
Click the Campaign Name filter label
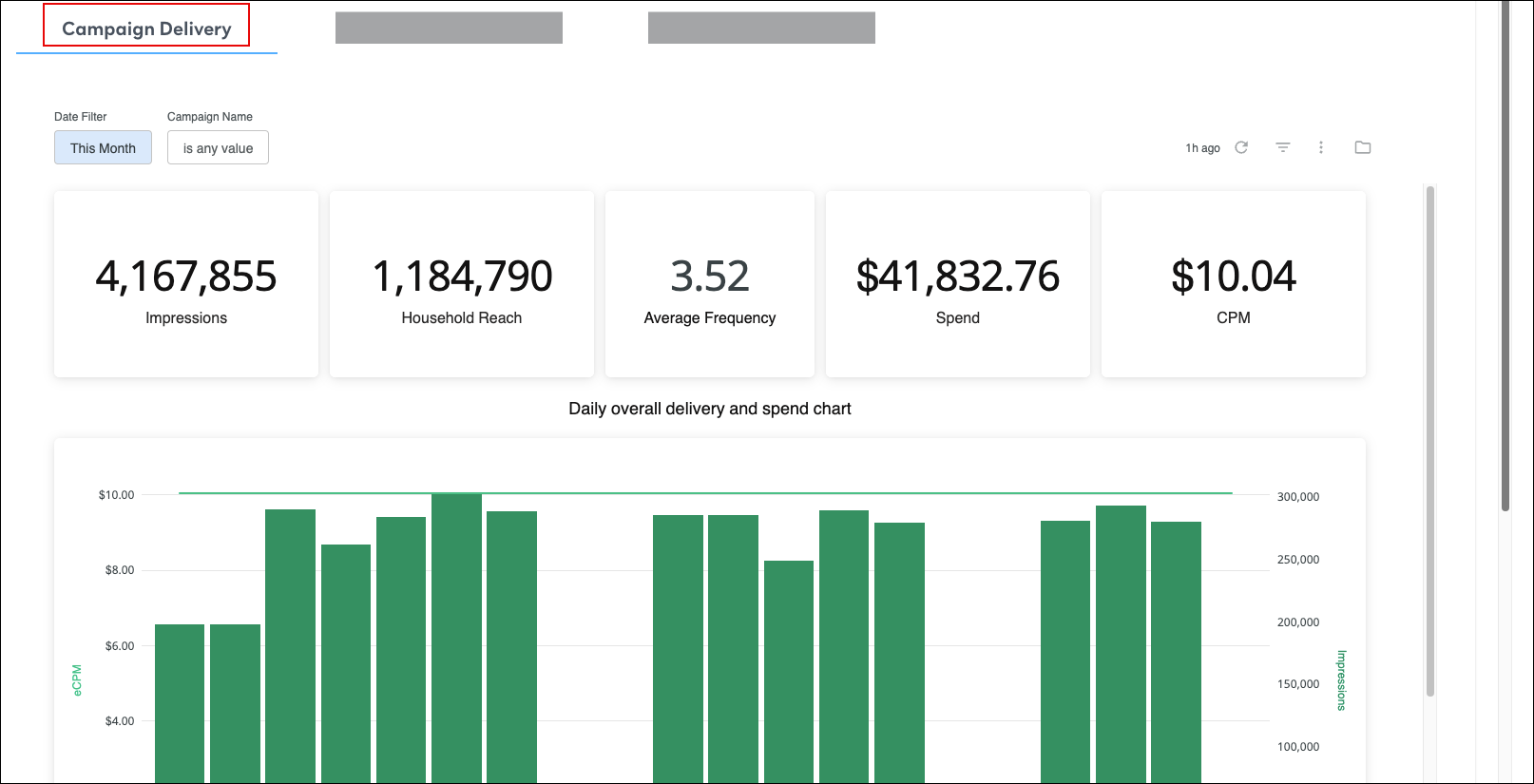[210, 117]
